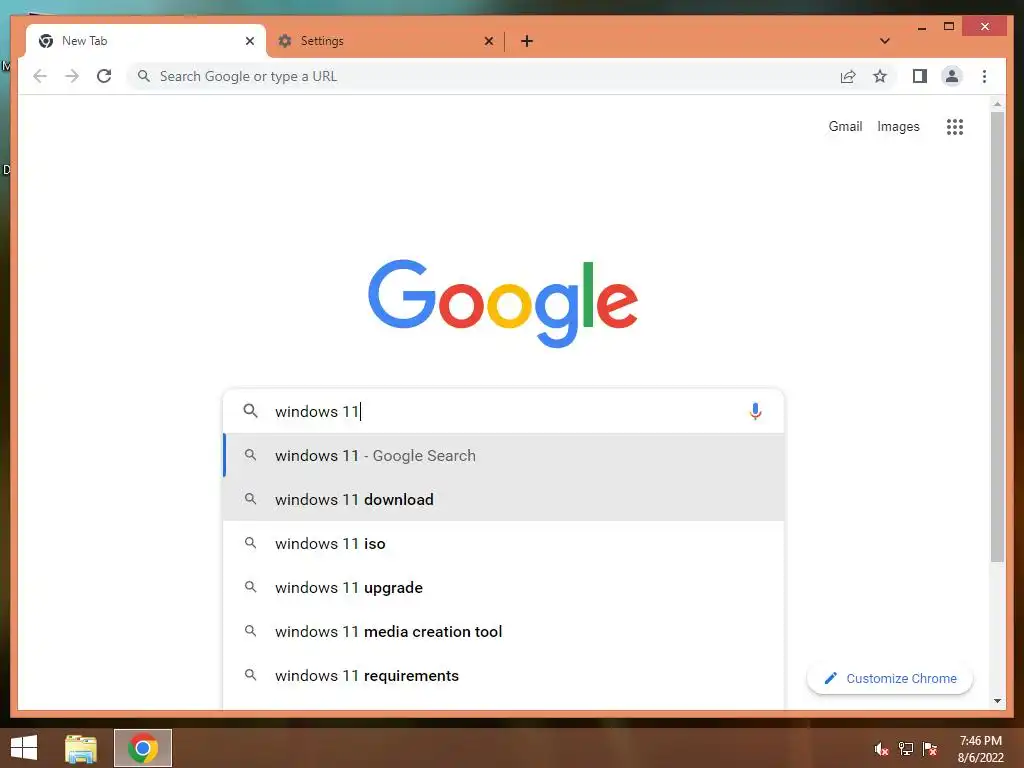Choose 'windows 11 download' suggestion
The width and height of the screenshot is (1024, 768).
coord(504,500)
